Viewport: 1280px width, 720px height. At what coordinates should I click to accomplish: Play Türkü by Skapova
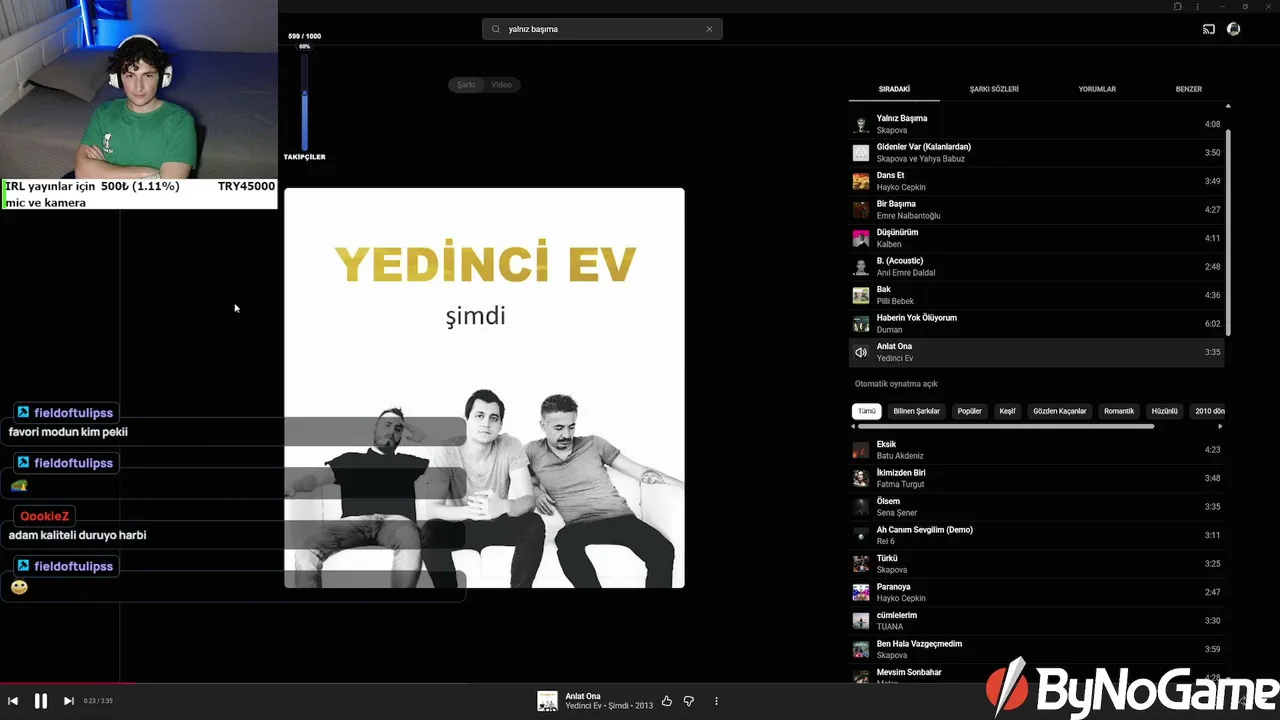1037,564
